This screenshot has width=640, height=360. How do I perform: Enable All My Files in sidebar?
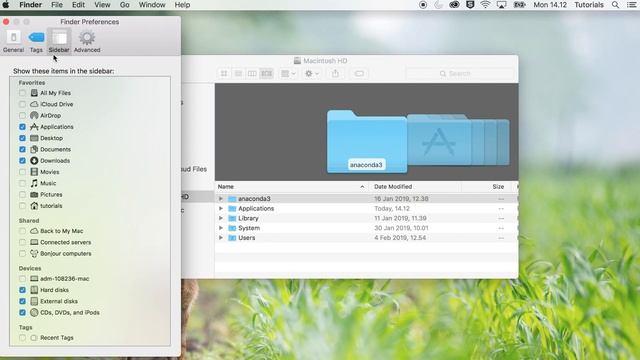pos(22,93)
